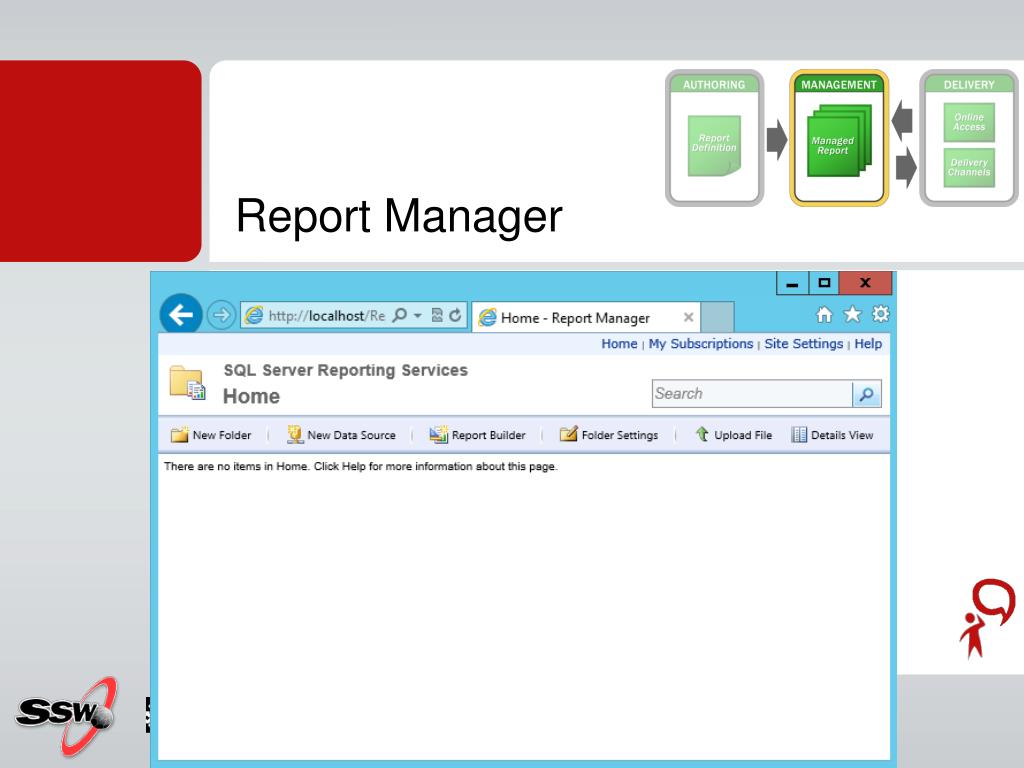Viewport: 1024px width, 768px height.
Task: Click the browser forward arrow button
Action: 221,315
